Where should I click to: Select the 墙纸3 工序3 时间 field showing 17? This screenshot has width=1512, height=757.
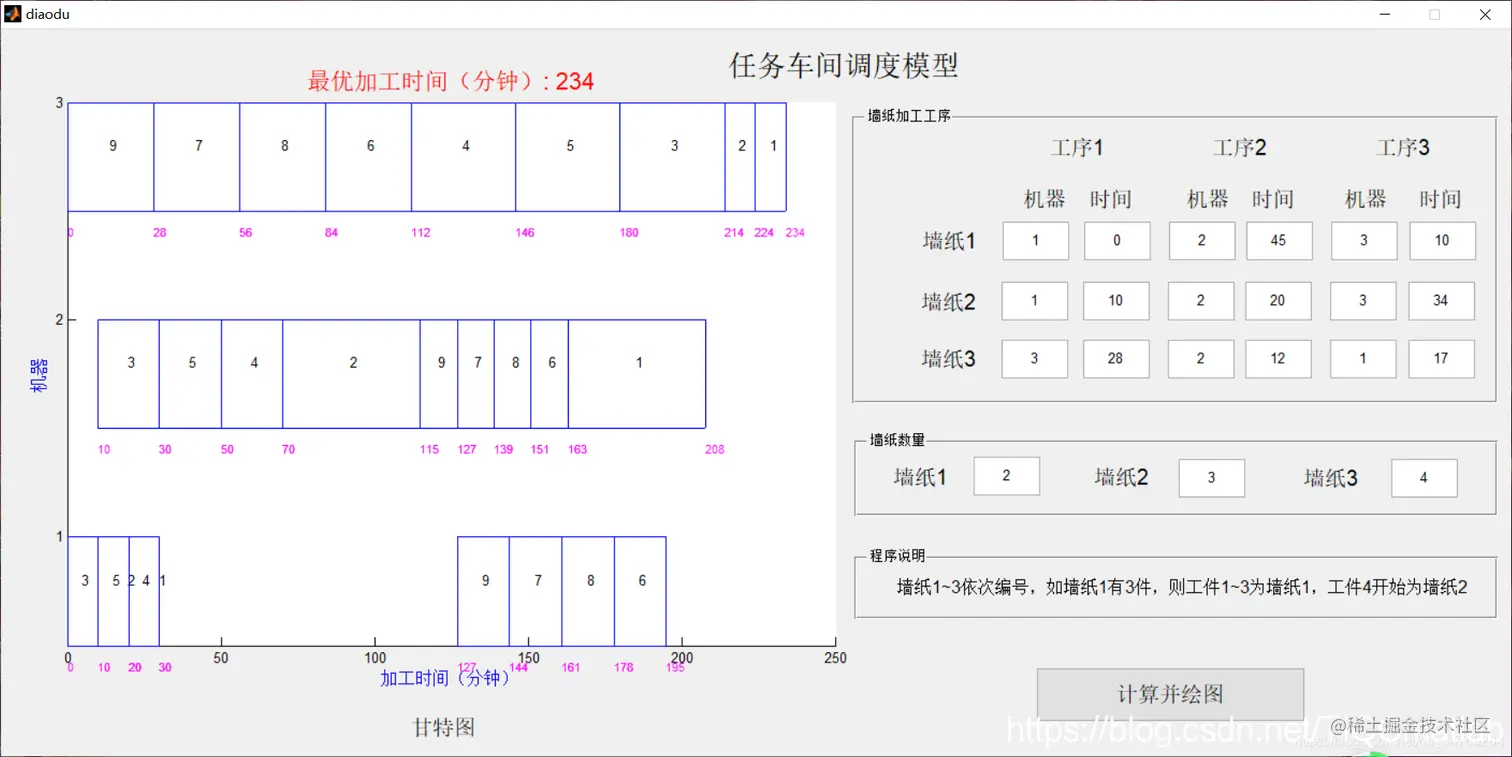tap(1440, 358)
